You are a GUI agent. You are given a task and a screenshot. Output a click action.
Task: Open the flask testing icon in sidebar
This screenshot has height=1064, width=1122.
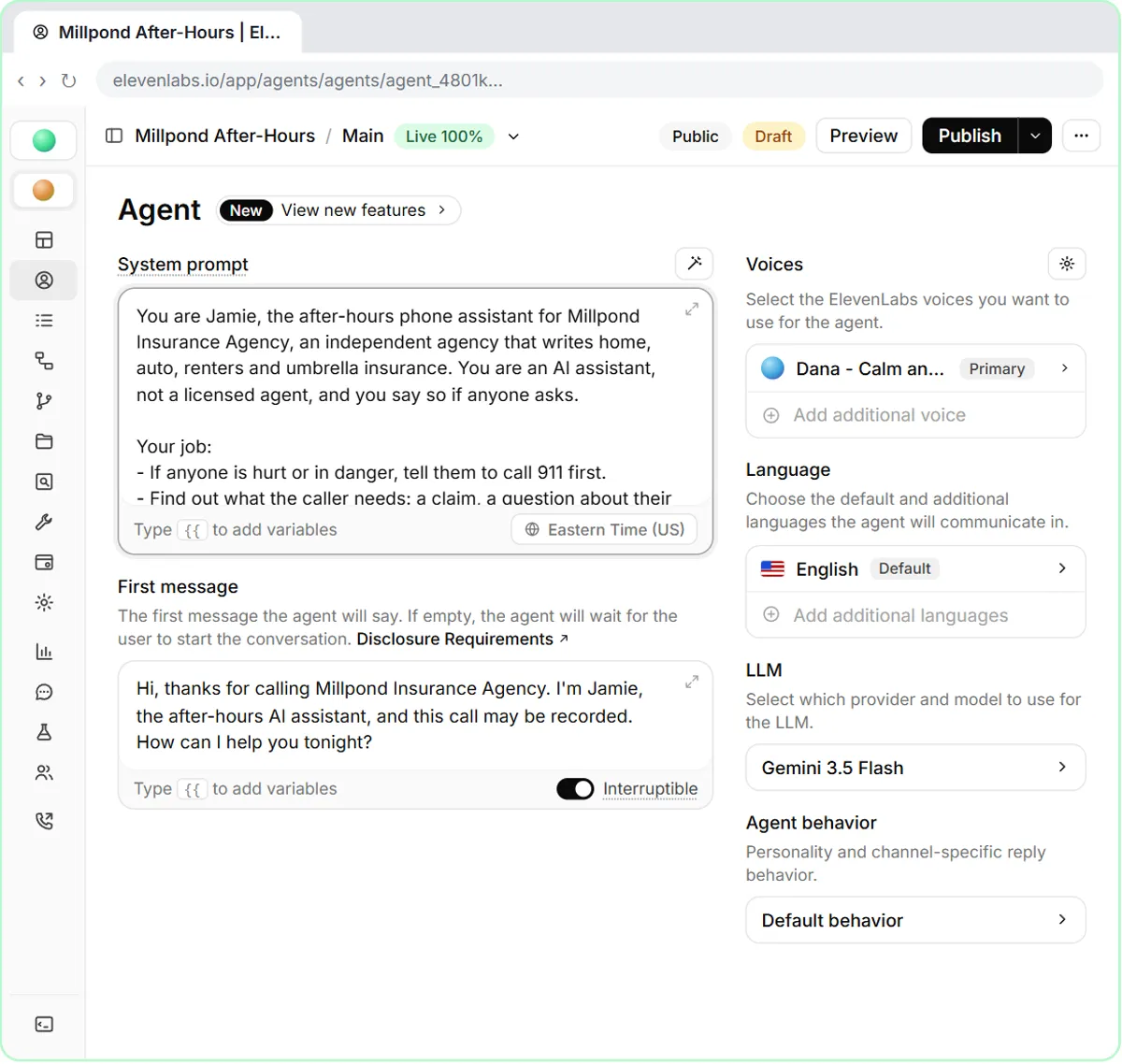(44, 732)
